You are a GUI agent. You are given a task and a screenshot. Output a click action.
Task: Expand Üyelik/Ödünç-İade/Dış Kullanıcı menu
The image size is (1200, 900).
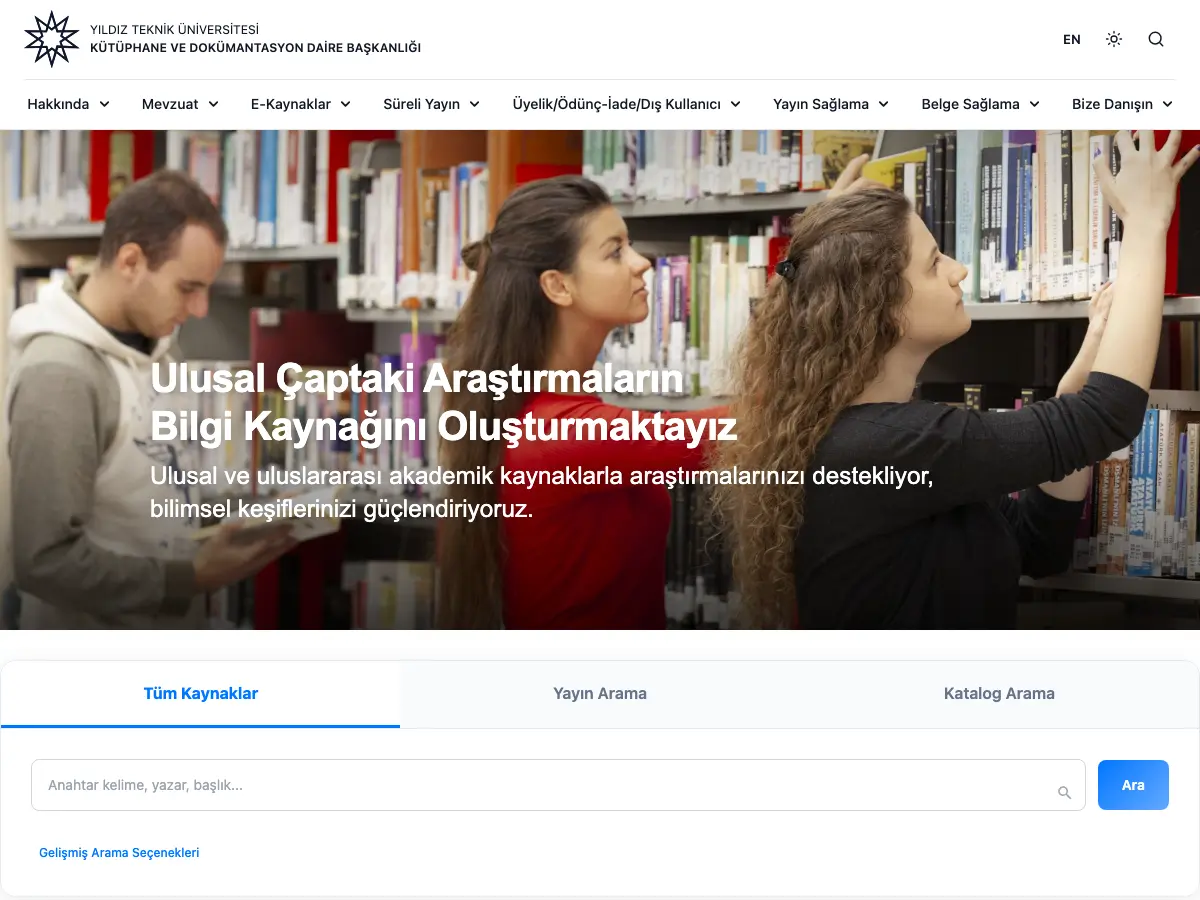(627, 104)
